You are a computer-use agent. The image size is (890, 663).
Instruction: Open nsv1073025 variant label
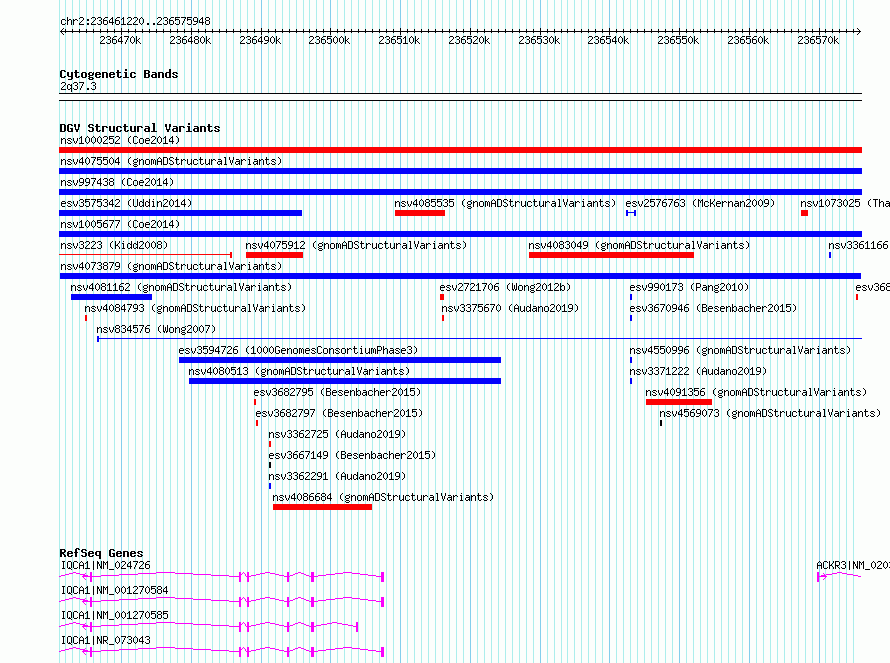coord(845,203)
